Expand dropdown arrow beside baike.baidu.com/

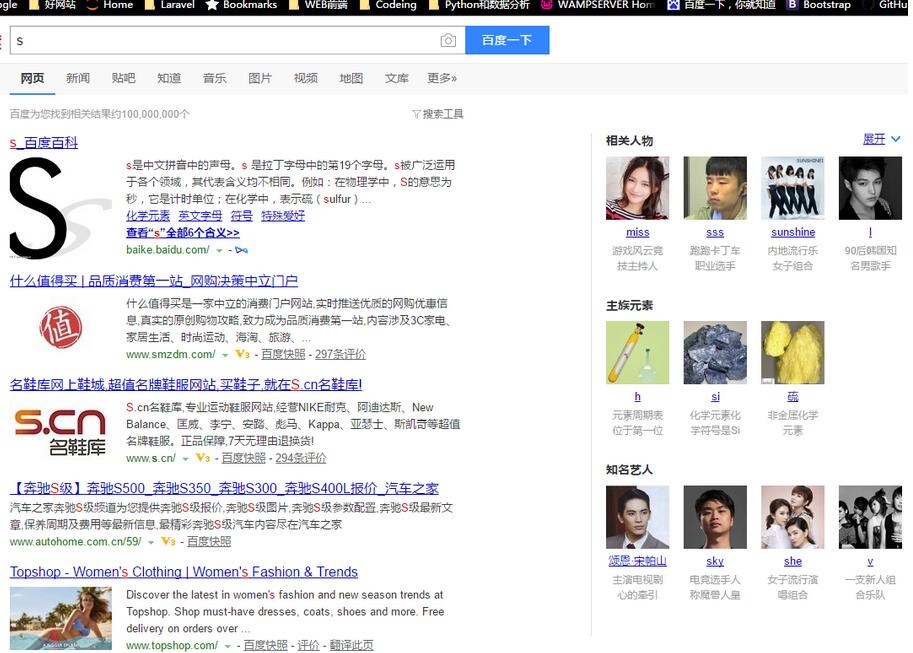pyautogui.click(x=220, y=250)
